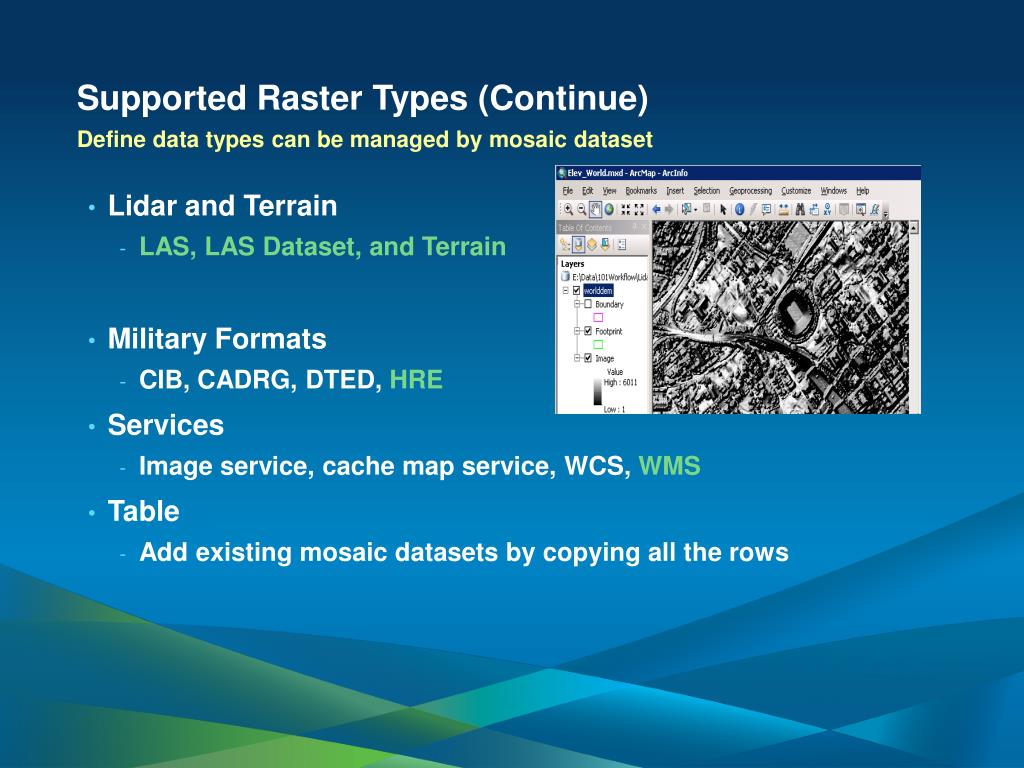
Task: Click the Layers data frame heading
Action: [573, 264]
